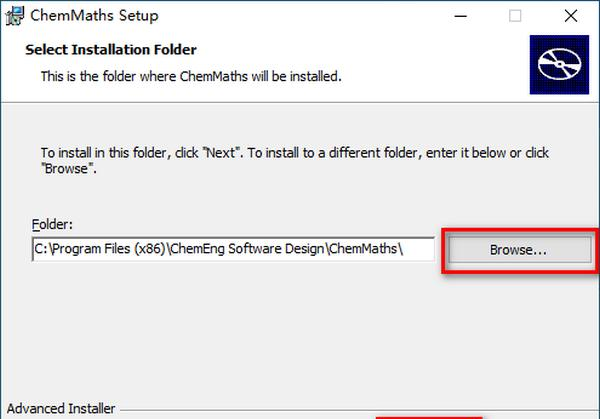Click the separator line beside Advanced Installer

[x=359, y=411]
